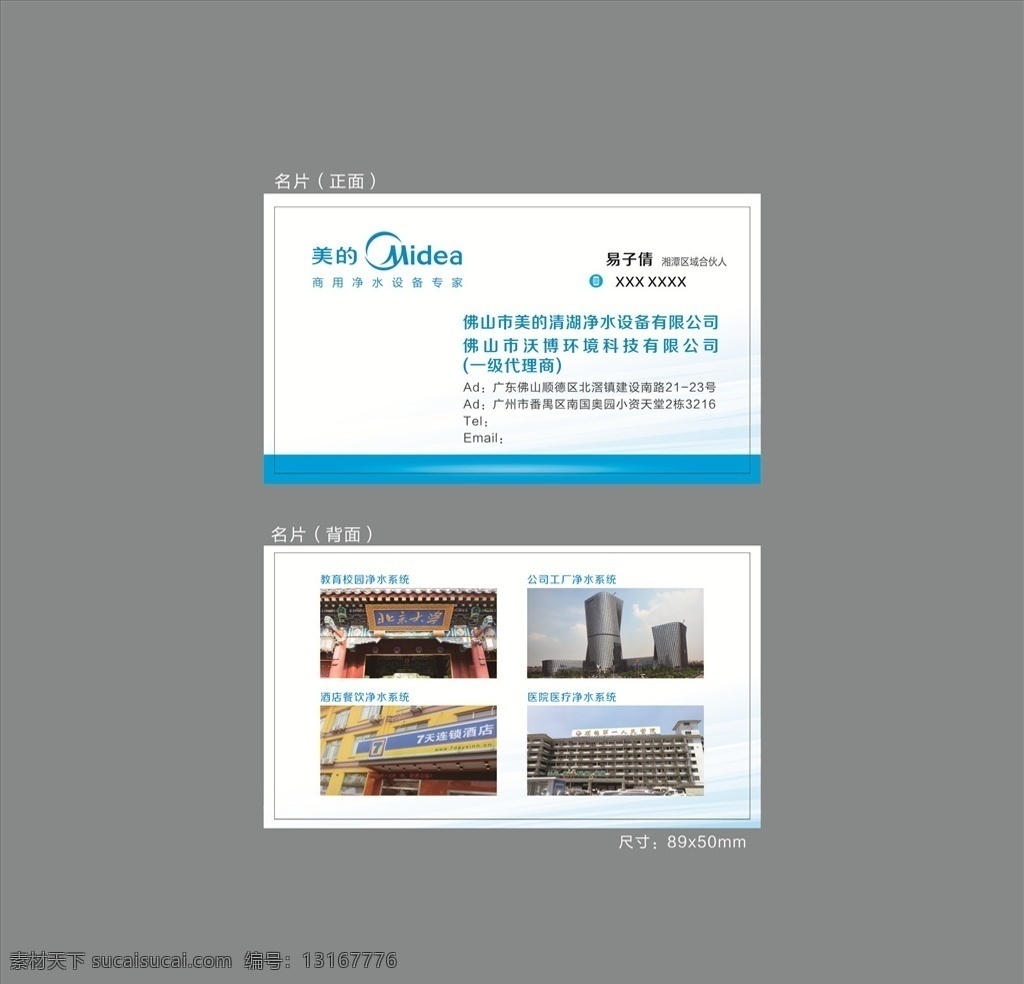Image resolution: width=1024 pixels, height=984 pixels.
Task: Click the heading 酒店餐饮净水系统
Action: click(365, 697)
